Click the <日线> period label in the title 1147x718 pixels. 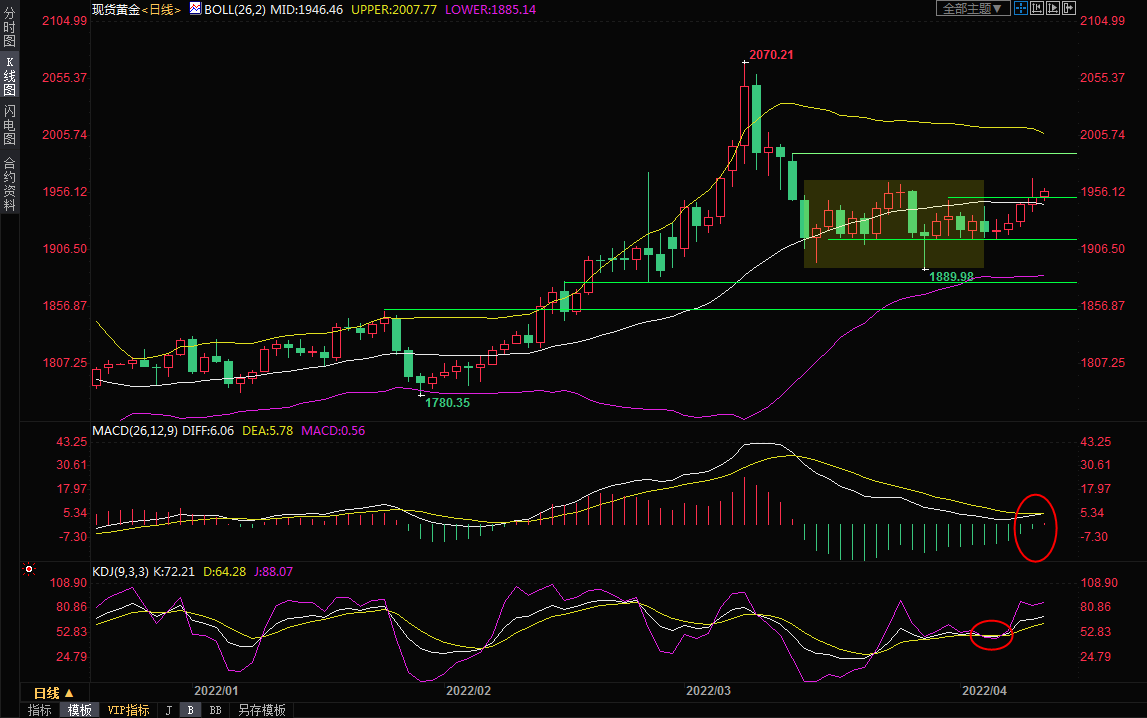[161, 9]
